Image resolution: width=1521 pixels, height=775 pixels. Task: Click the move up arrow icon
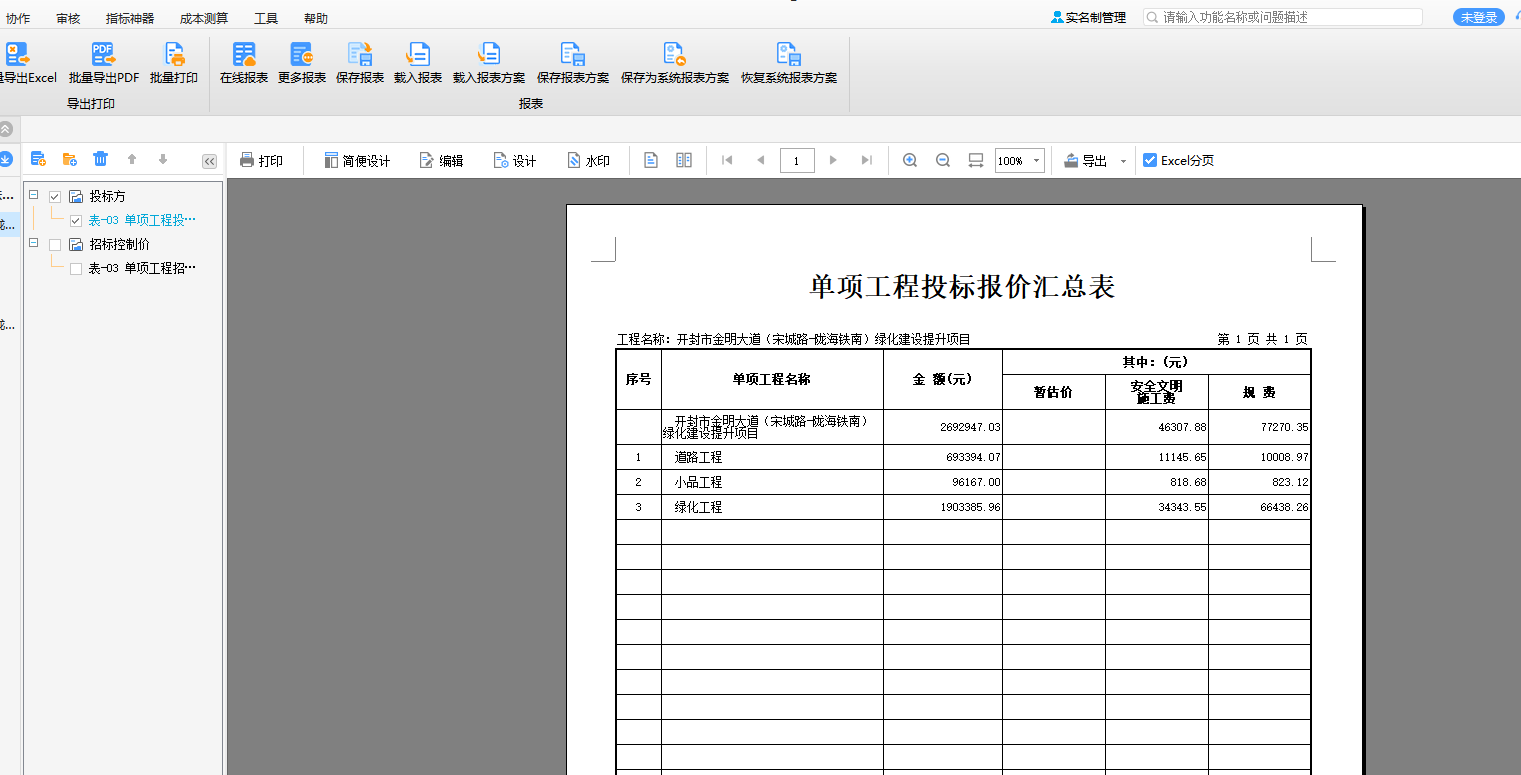132,159
